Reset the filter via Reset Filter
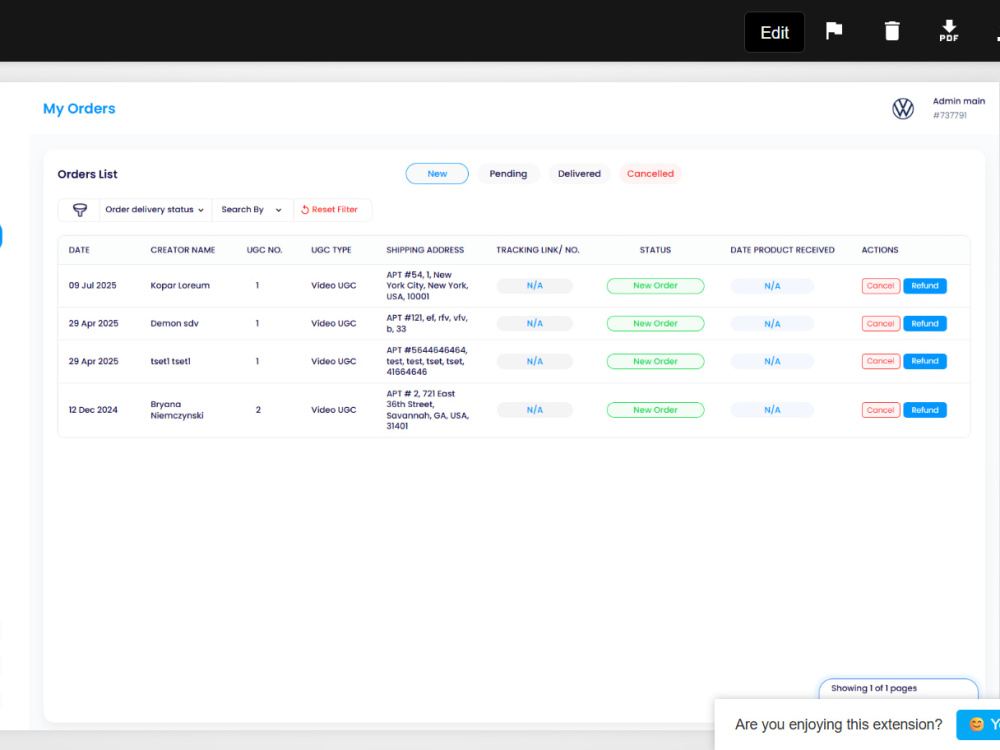 pyautogui.click(x=329, y=210)
